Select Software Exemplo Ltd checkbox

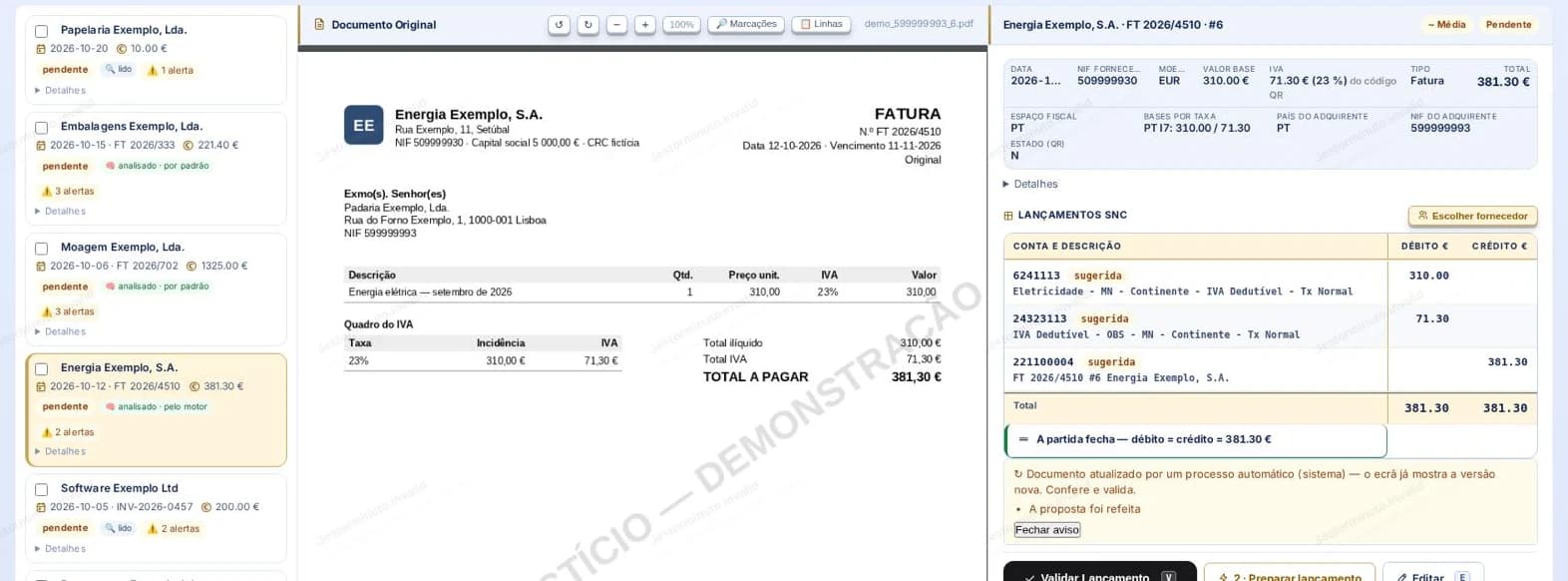tap(42, 490)
